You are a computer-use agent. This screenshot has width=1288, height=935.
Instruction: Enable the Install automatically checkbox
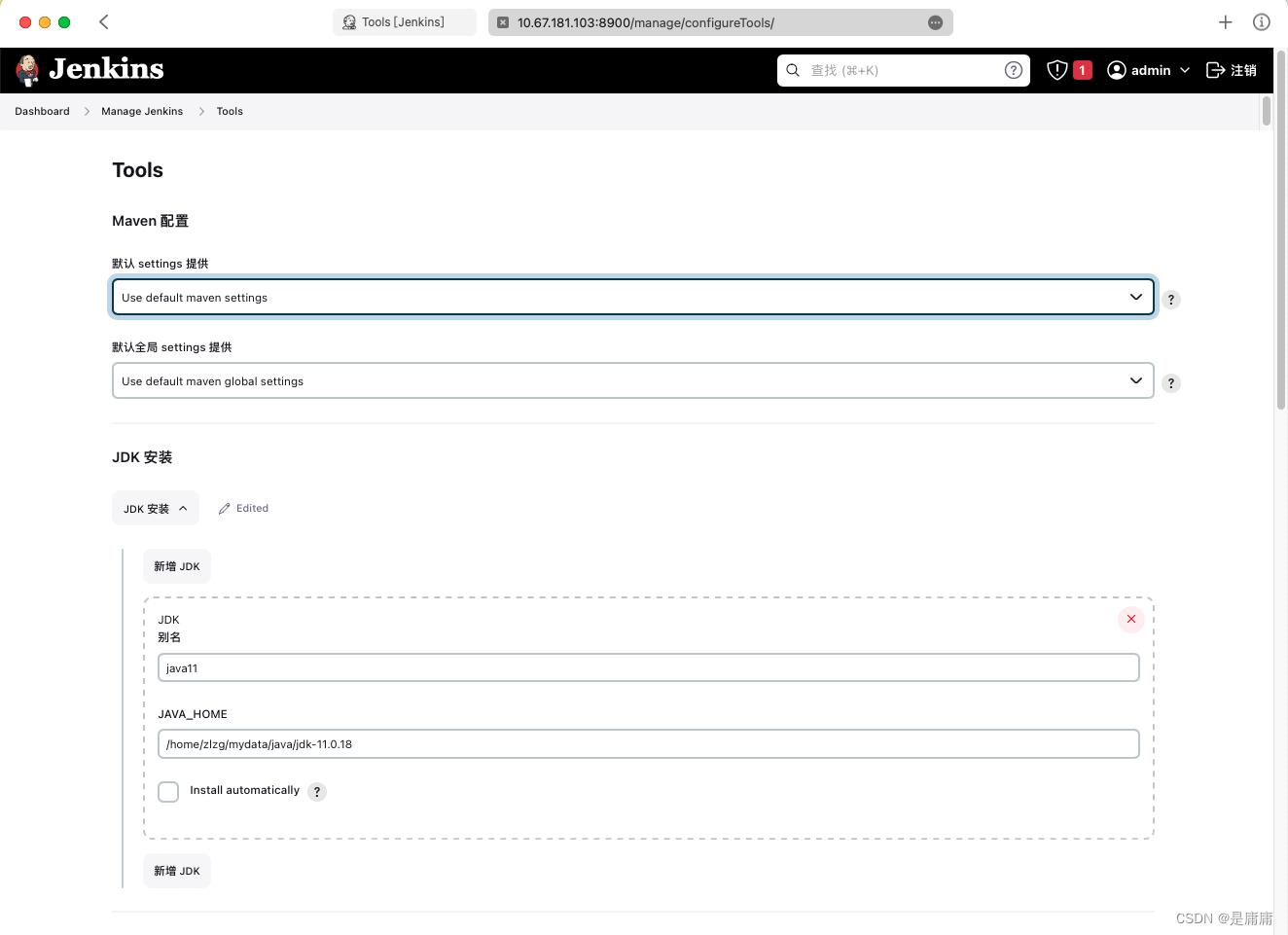168,791
